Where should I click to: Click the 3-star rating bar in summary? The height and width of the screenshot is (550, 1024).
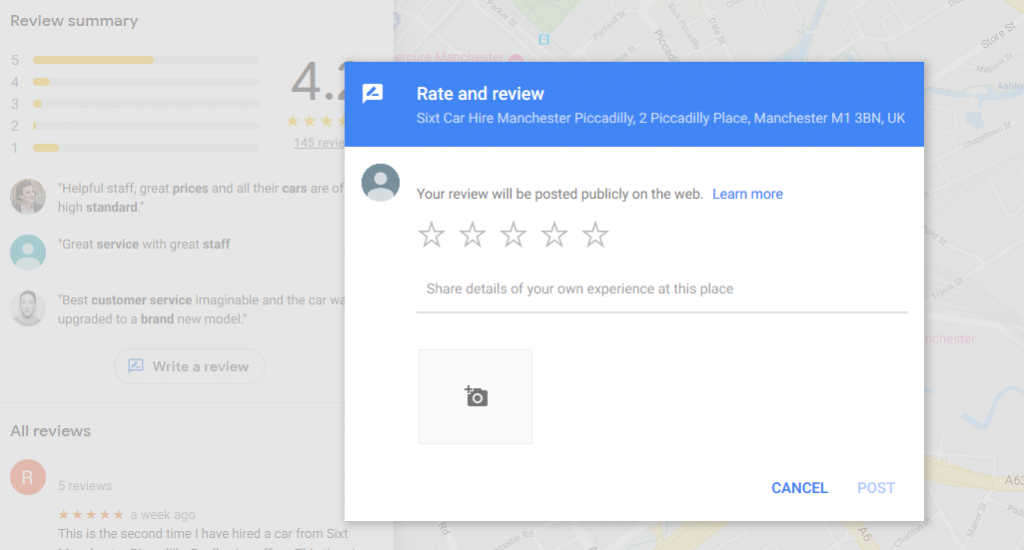pos(146,104)
